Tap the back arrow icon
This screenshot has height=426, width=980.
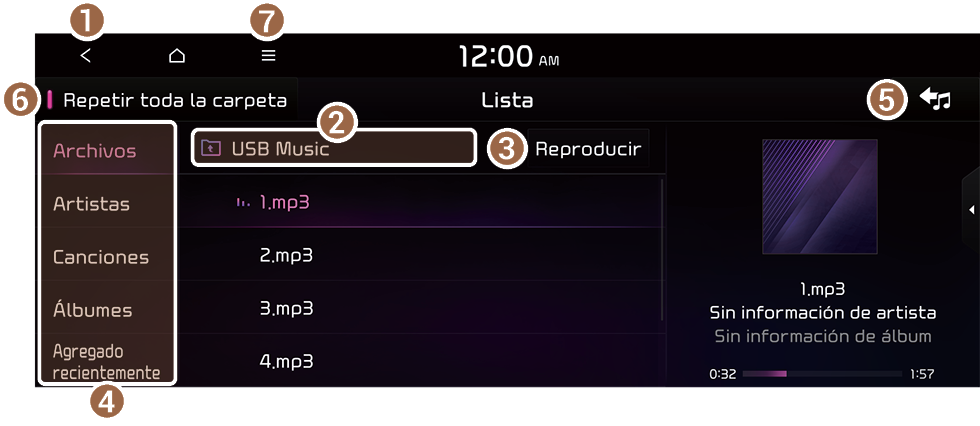[86, 56]
